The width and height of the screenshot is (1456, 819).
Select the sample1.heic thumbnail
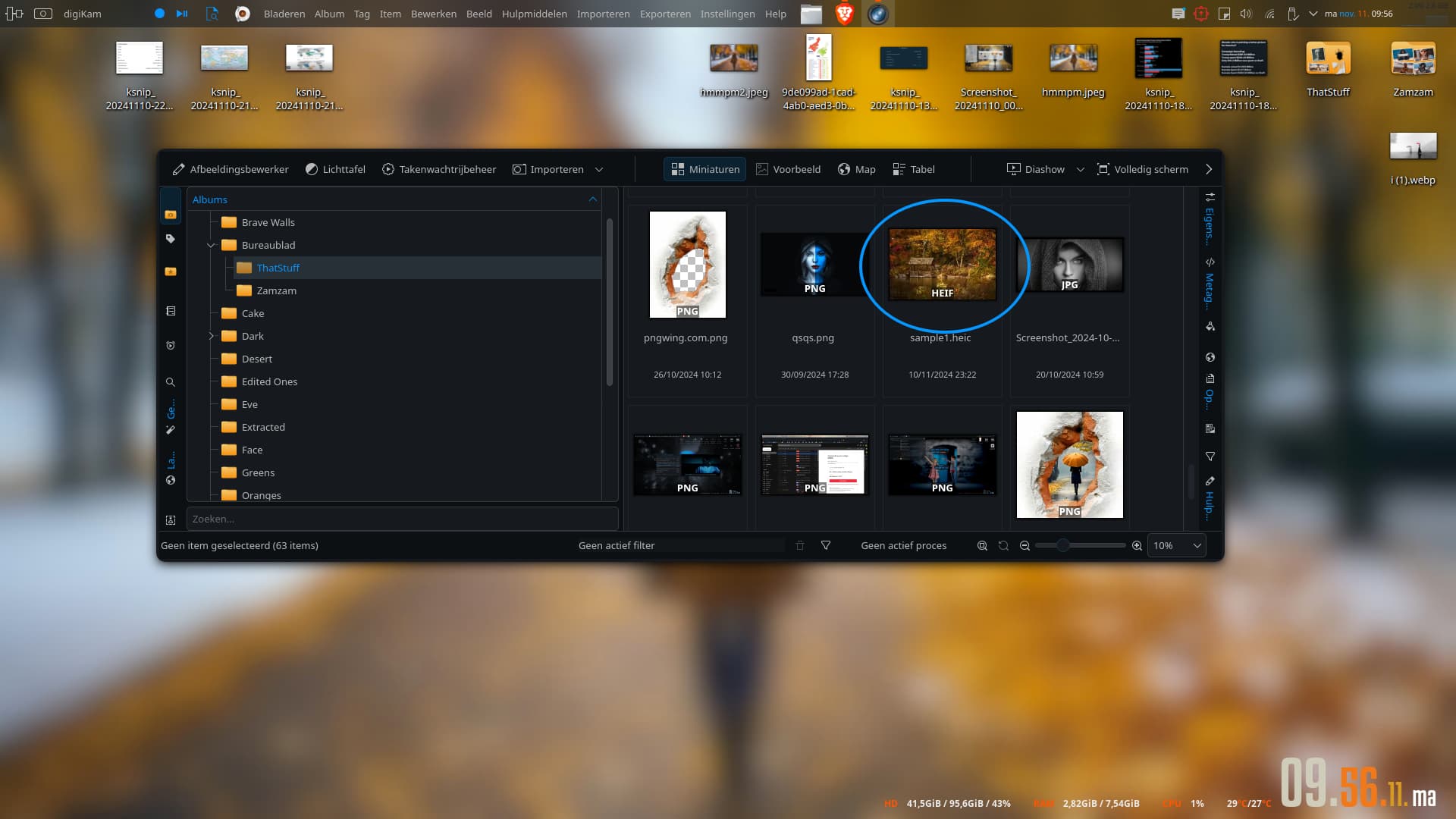(x=942, y=264)
